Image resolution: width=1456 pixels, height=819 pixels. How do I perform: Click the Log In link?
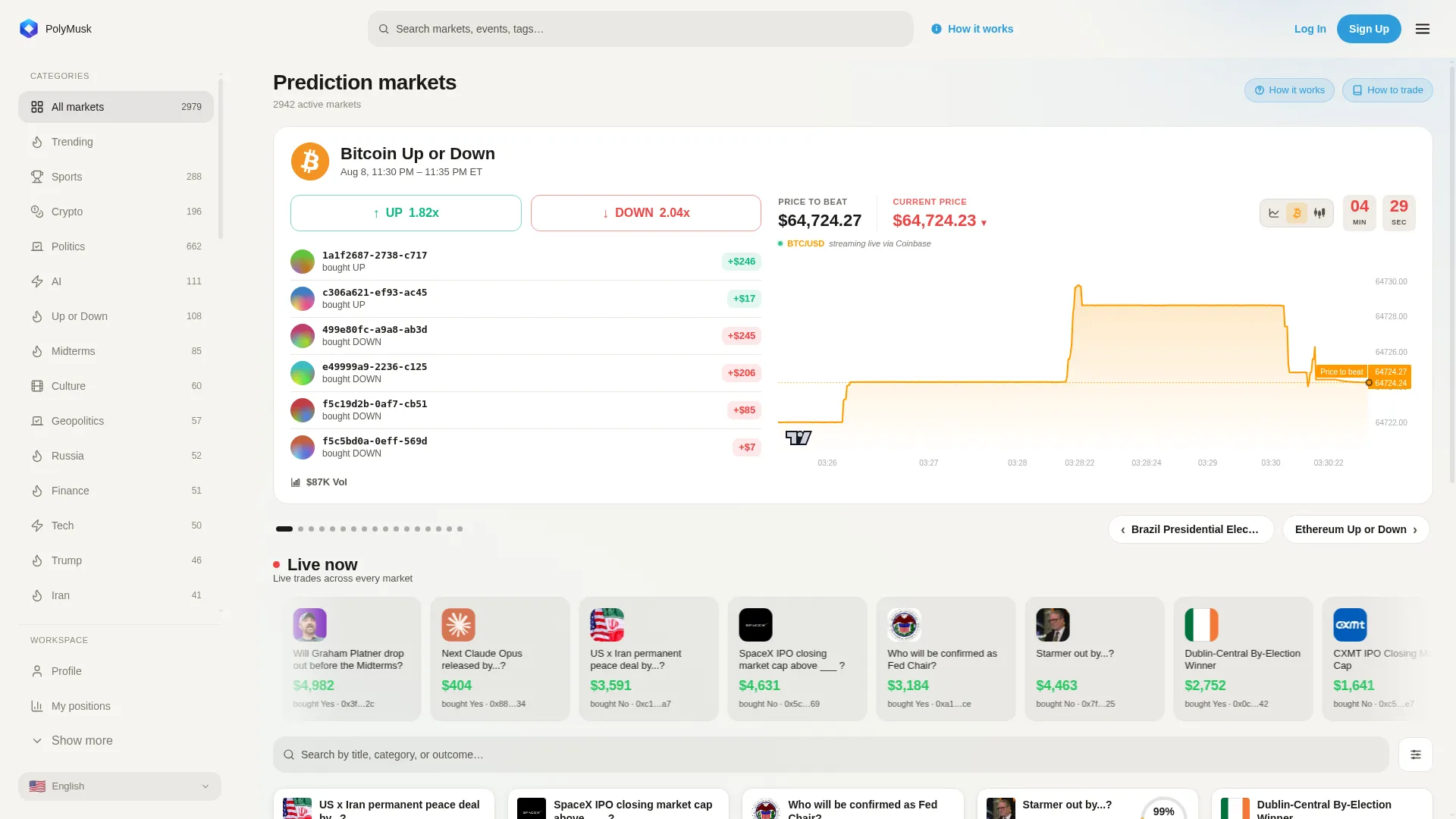click(x=1310, y=29)
